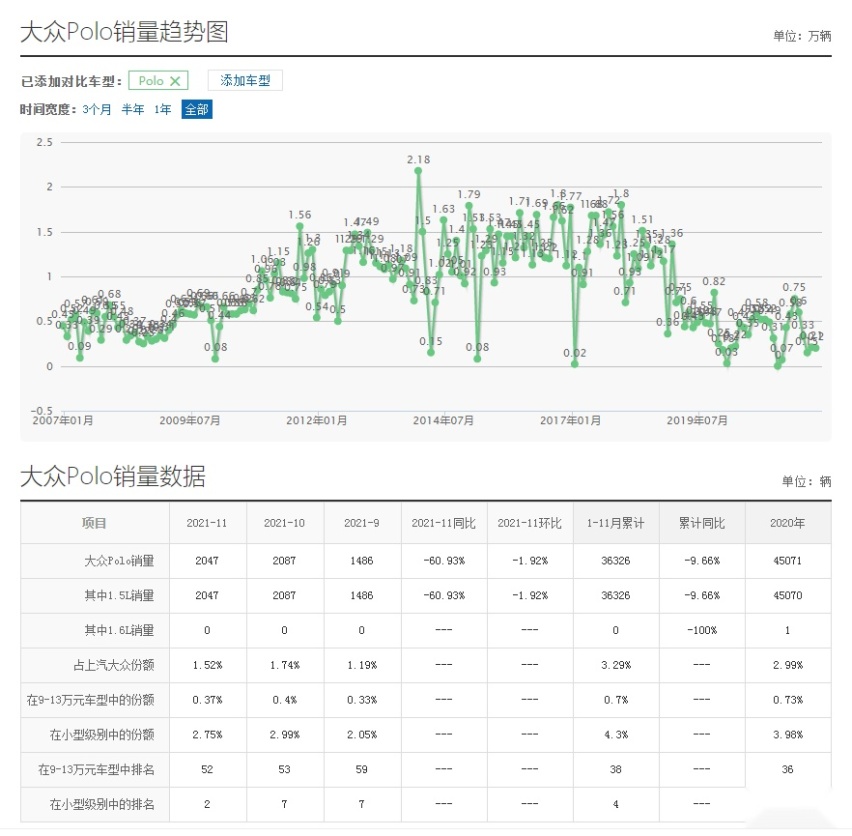This screenshot has height=836, width=852.
Task: Click the ranking value 38
Action: [616, 769]
